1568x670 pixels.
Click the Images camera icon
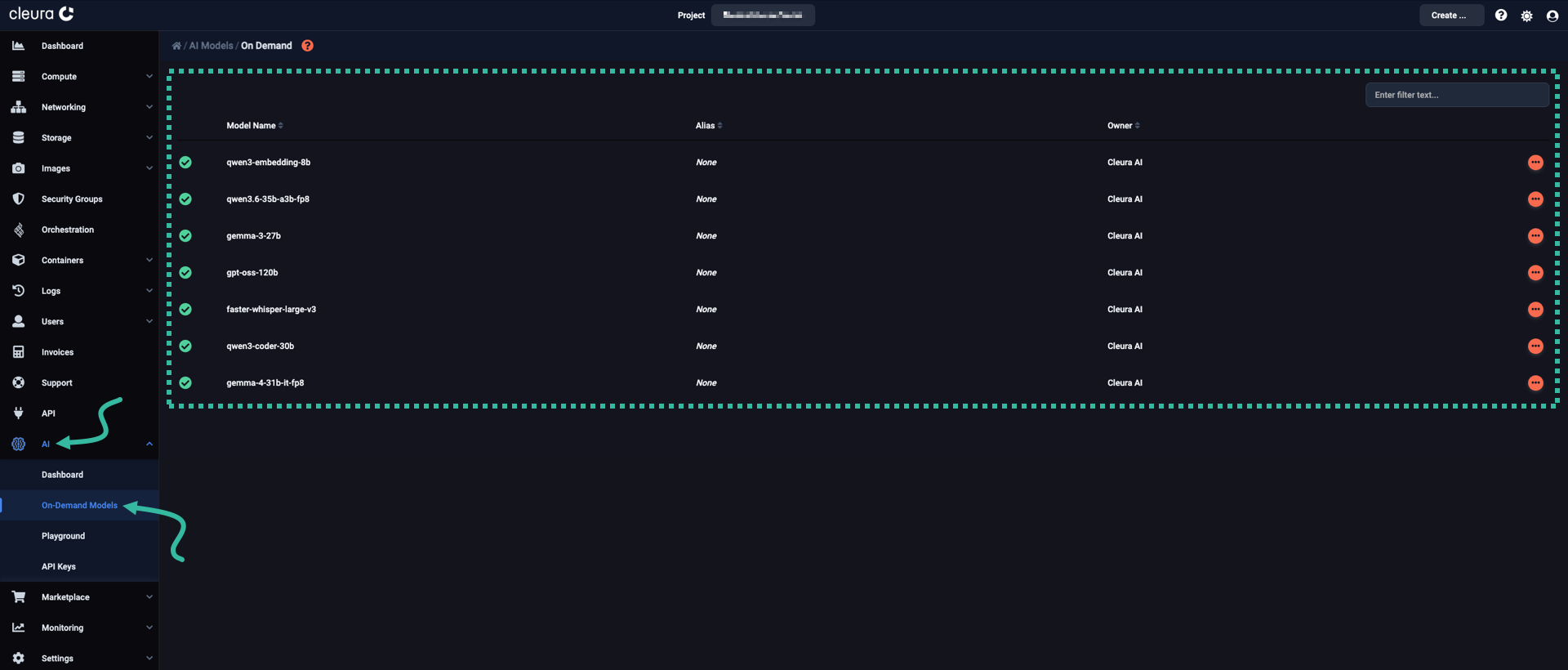18,168
